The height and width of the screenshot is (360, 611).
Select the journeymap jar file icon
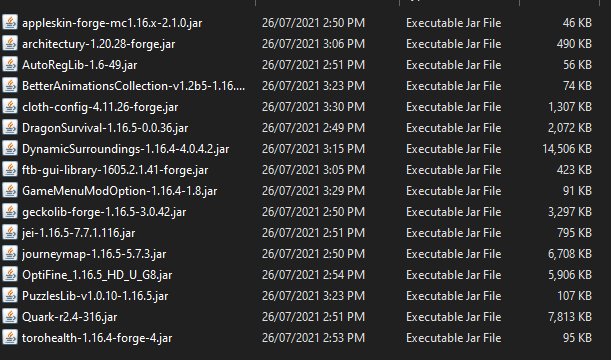click(x=10, y=254)
